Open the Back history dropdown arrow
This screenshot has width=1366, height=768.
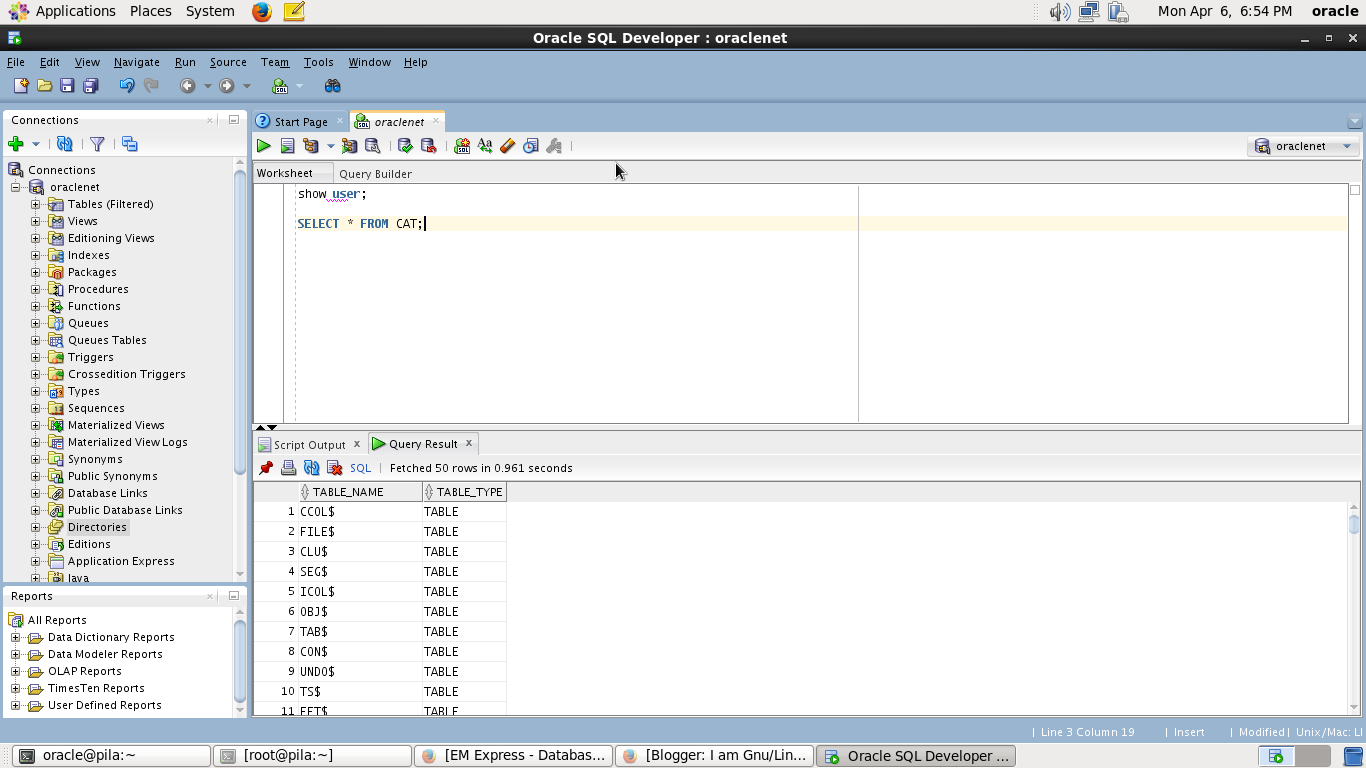208,86
